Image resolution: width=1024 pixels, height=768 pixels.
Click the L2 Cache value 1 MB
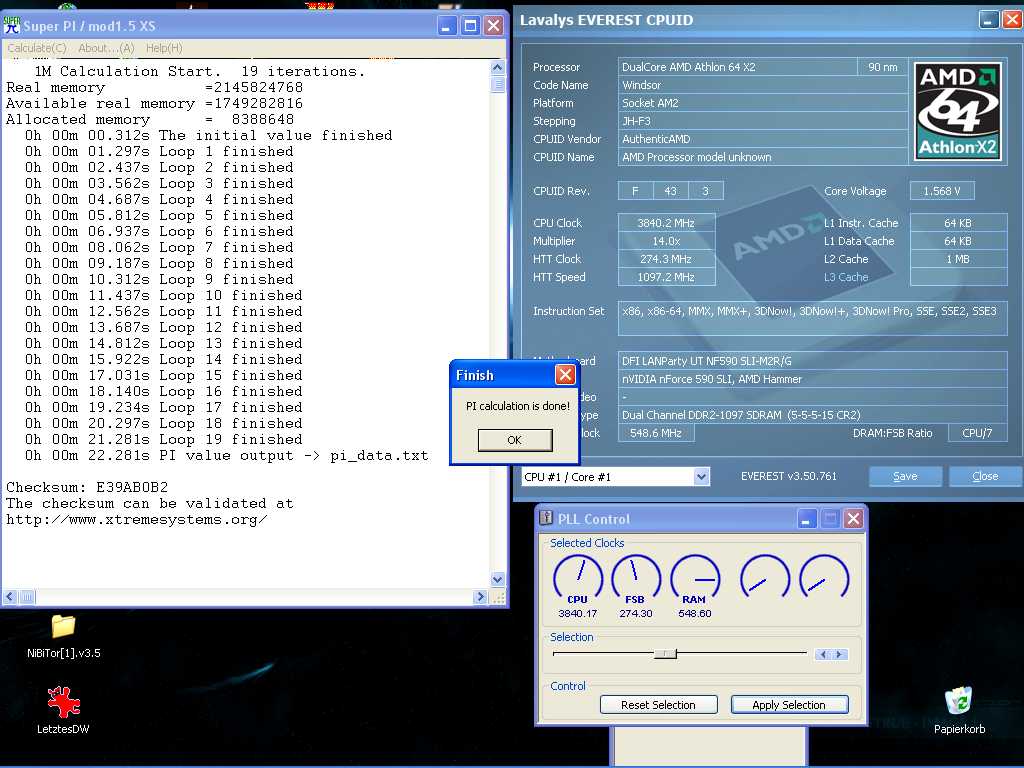pyautogui.click(x=958, y=259)
